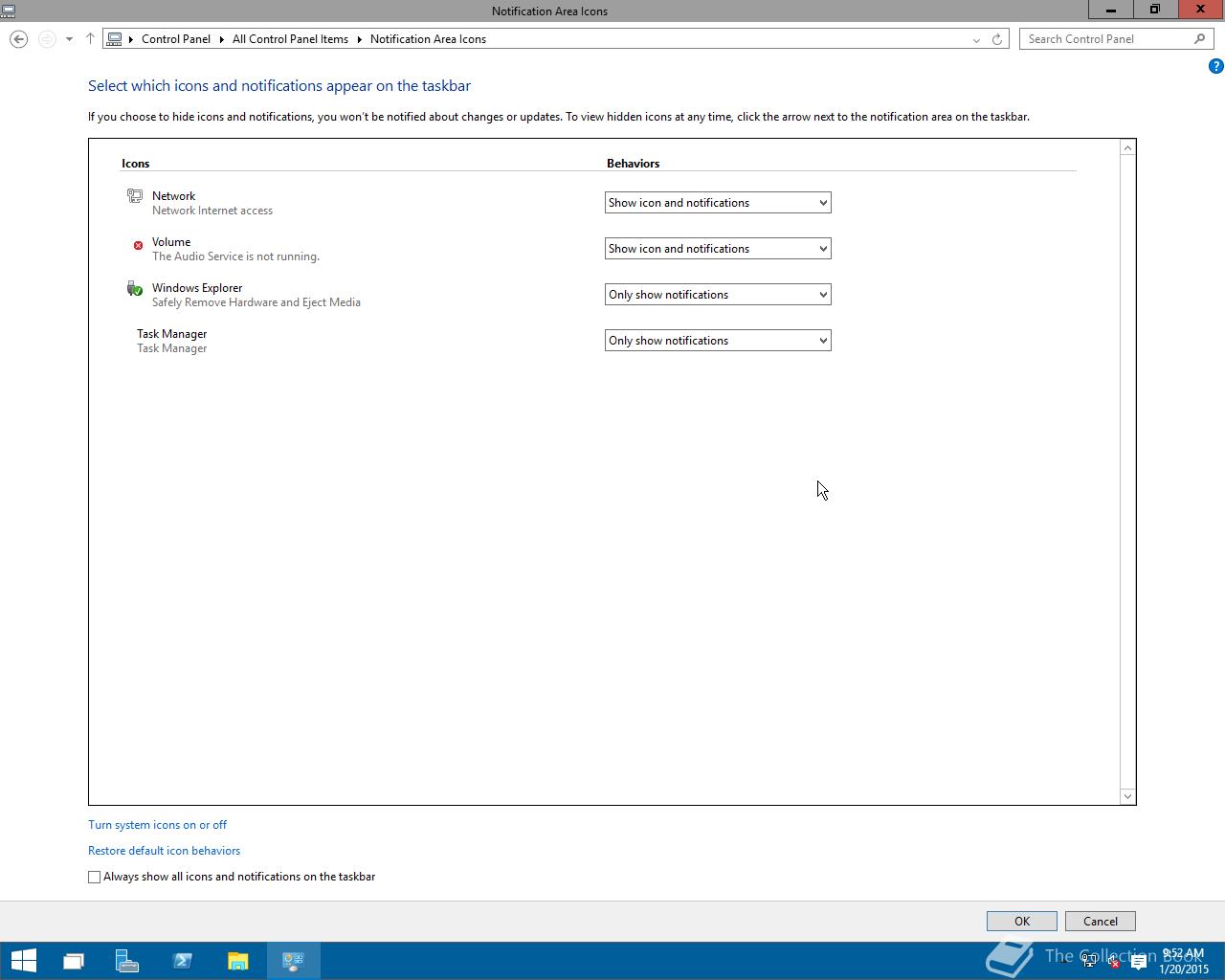Select the Task Manager row label
This screenshot has width=1225, height=980.
(171, 334)
